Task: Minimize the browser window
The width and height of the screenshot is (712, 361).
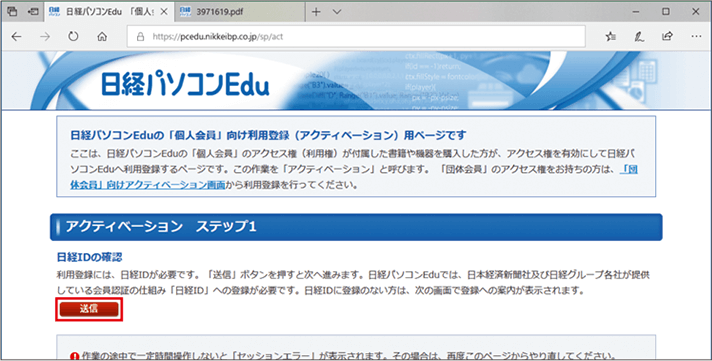Action: [x=636, y=12]
